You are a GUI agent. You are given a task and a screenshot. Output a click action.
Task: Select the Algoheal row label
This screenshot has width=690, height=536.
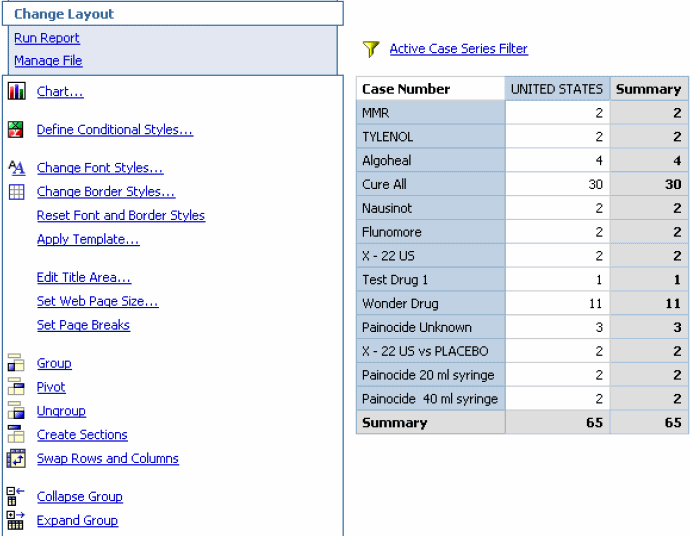(430, 160)
